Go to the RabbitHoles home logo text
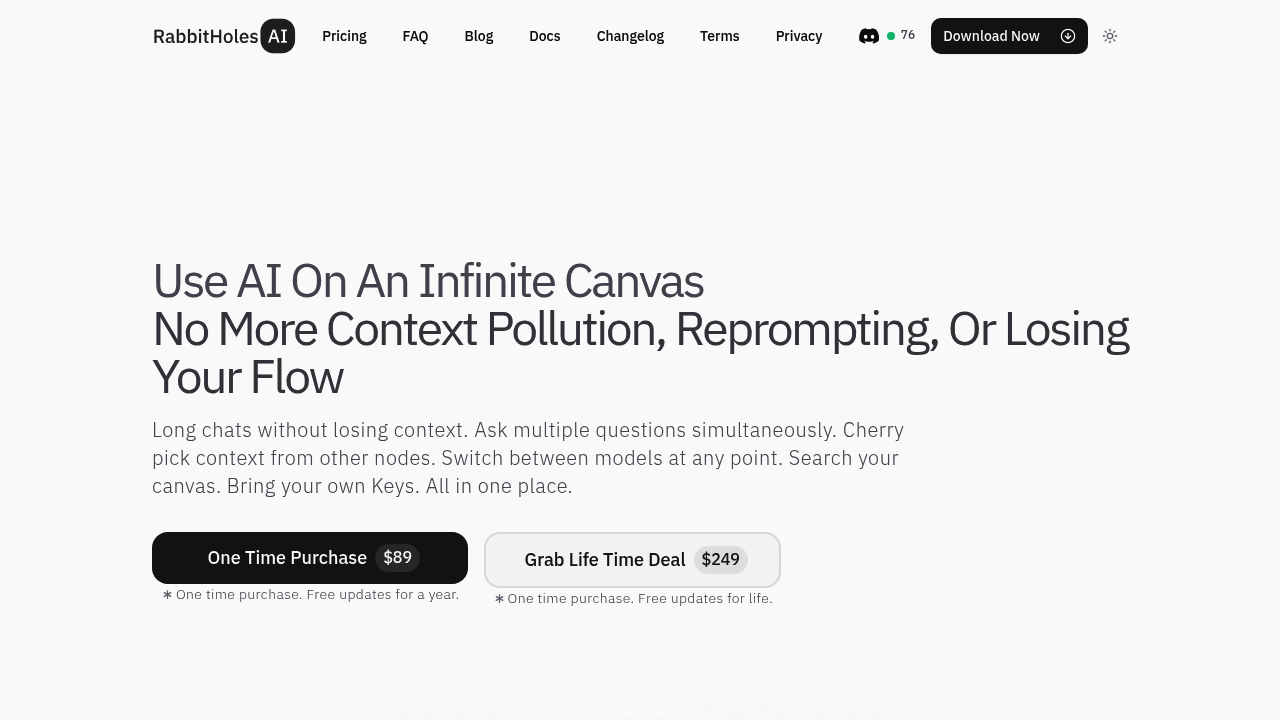This screenshot has width=1280, height=720. [206, 37]
